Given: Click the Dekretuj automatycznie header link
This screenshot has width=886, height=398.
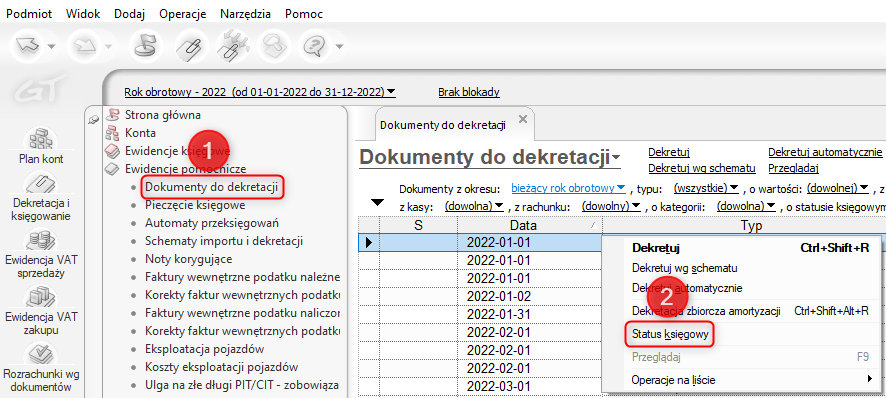Looking at the screenshot, I should pyautogui.click(x=825, y=152).
